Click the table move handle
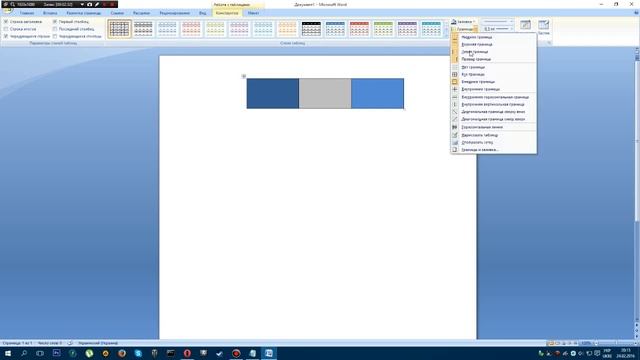Image resolution: width=640 pixels, height=360 pixels. pyautogui.click(x=244, y=76)
